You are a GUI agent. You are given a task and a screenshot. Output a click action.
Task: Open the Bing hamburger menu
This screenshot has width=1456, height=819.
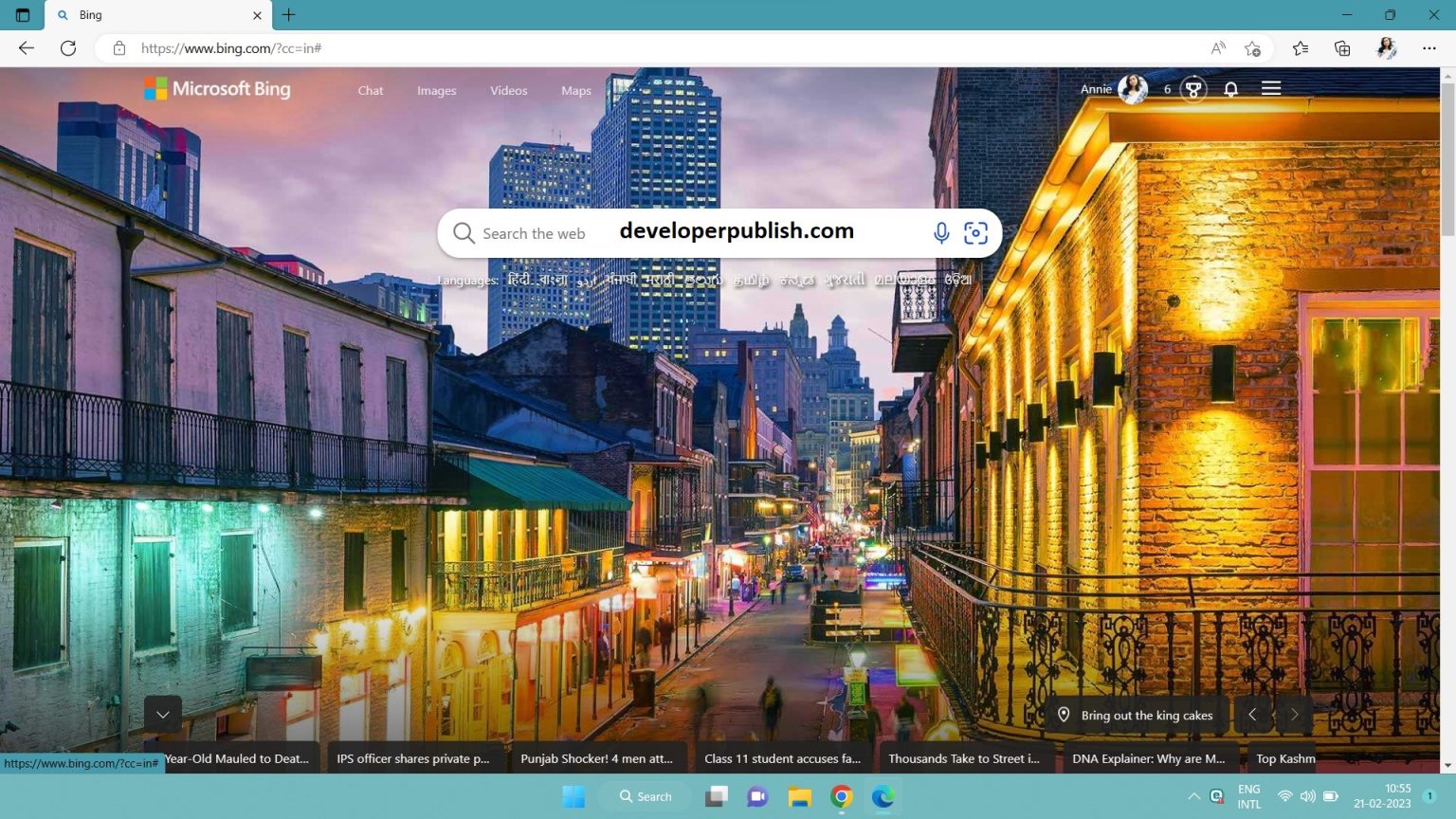pyautogui.click(x=1271, y=88)
